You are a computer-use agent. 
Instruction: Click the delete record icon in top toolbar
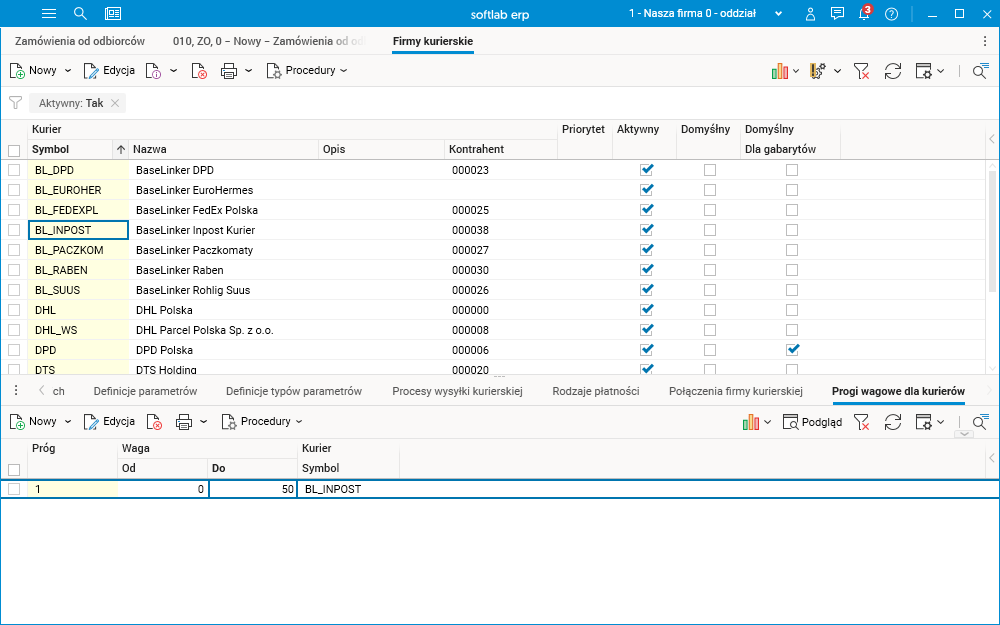coord(200,71)
